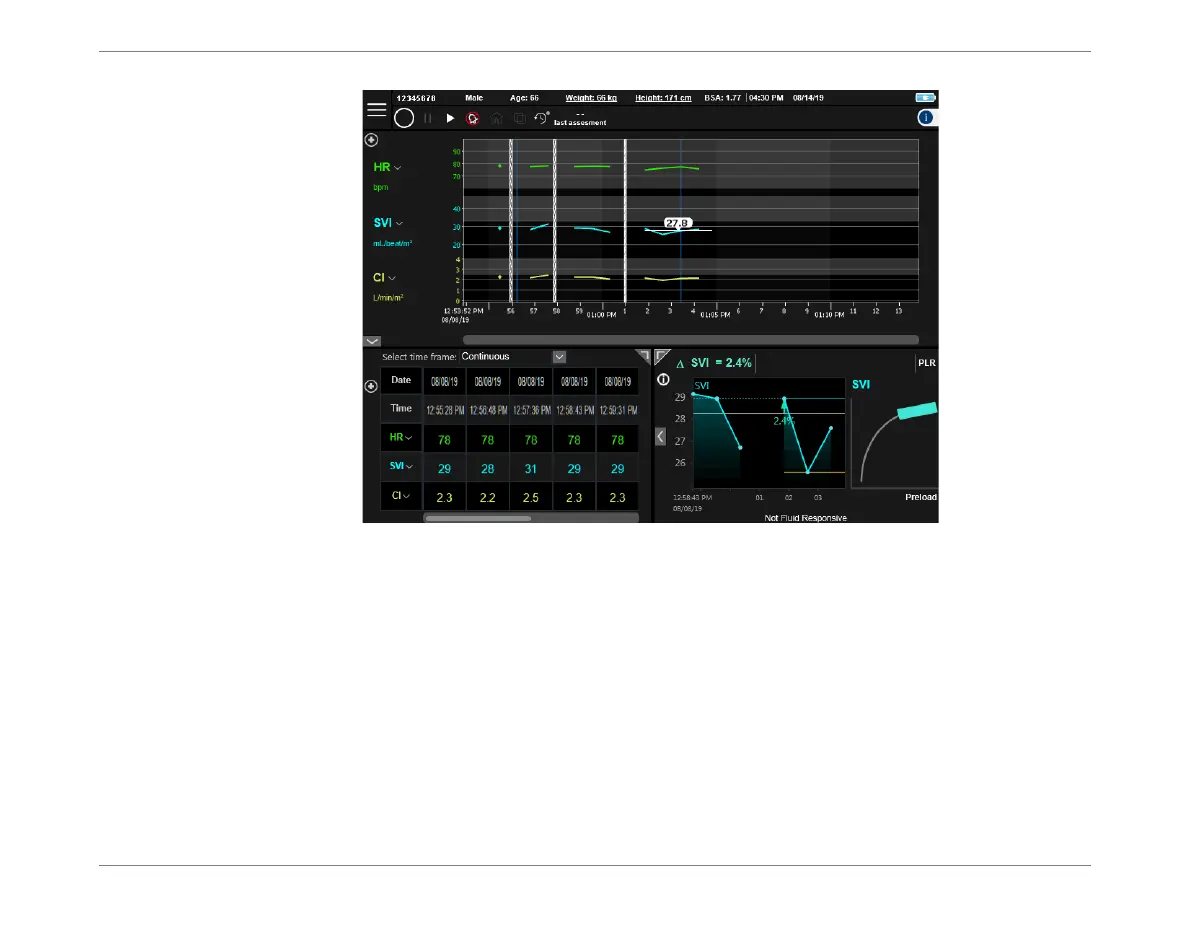
Task: Start monitoring with the play button
Action: click(450, 118)
